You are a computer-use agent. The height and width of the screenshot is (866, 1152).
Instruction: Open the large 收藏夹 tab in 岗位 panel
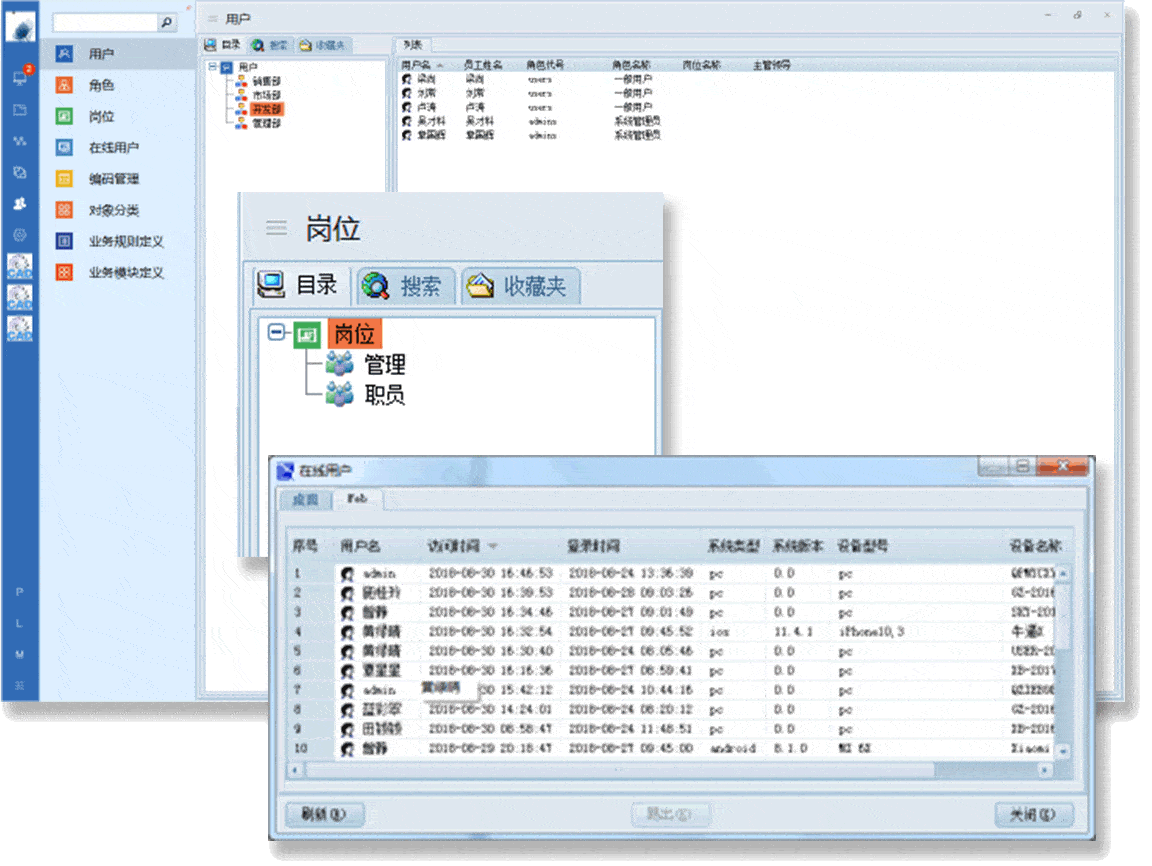coord(521,286)
